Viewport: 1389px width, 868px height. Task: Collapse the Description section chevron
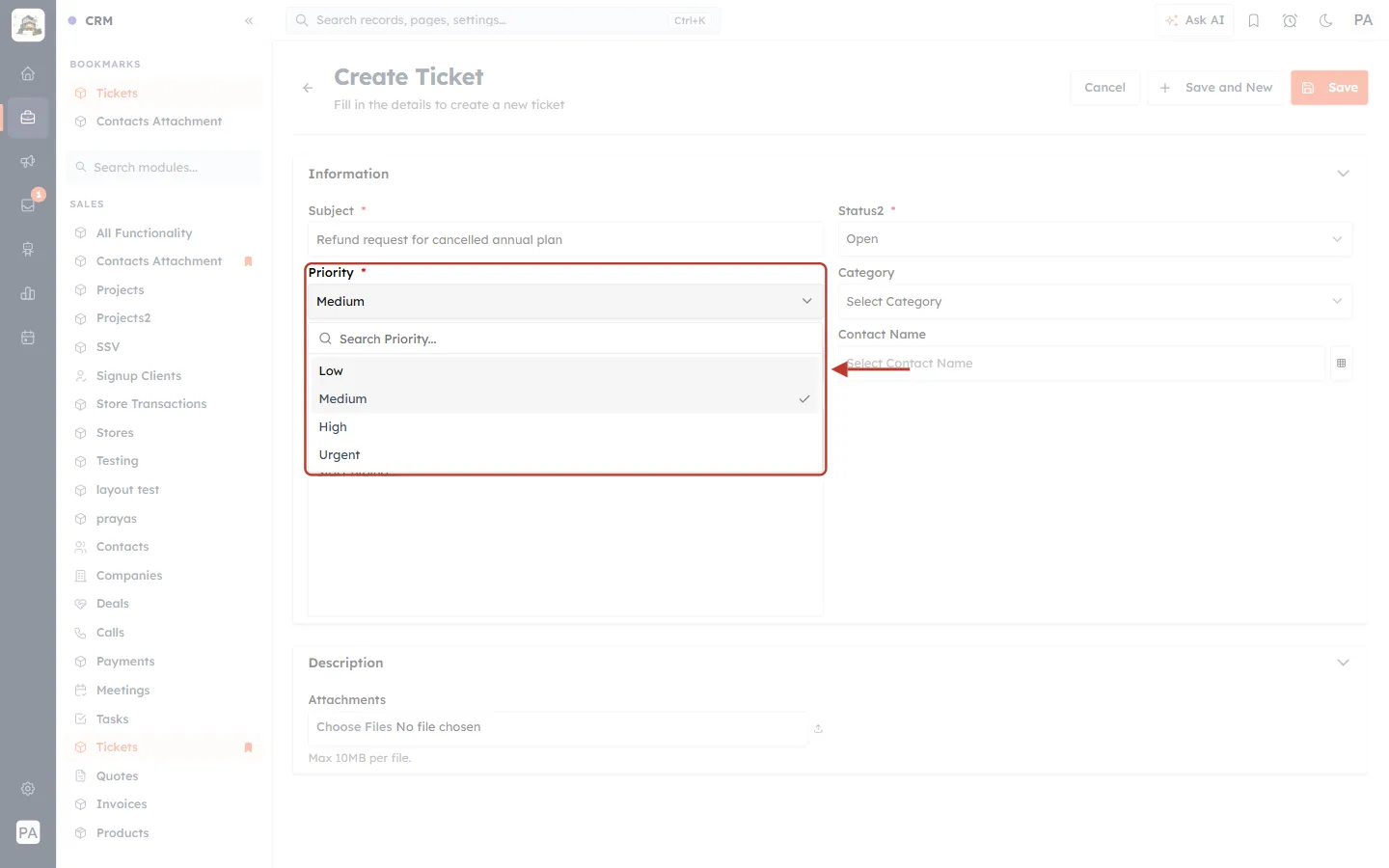tap(1343, 663)
